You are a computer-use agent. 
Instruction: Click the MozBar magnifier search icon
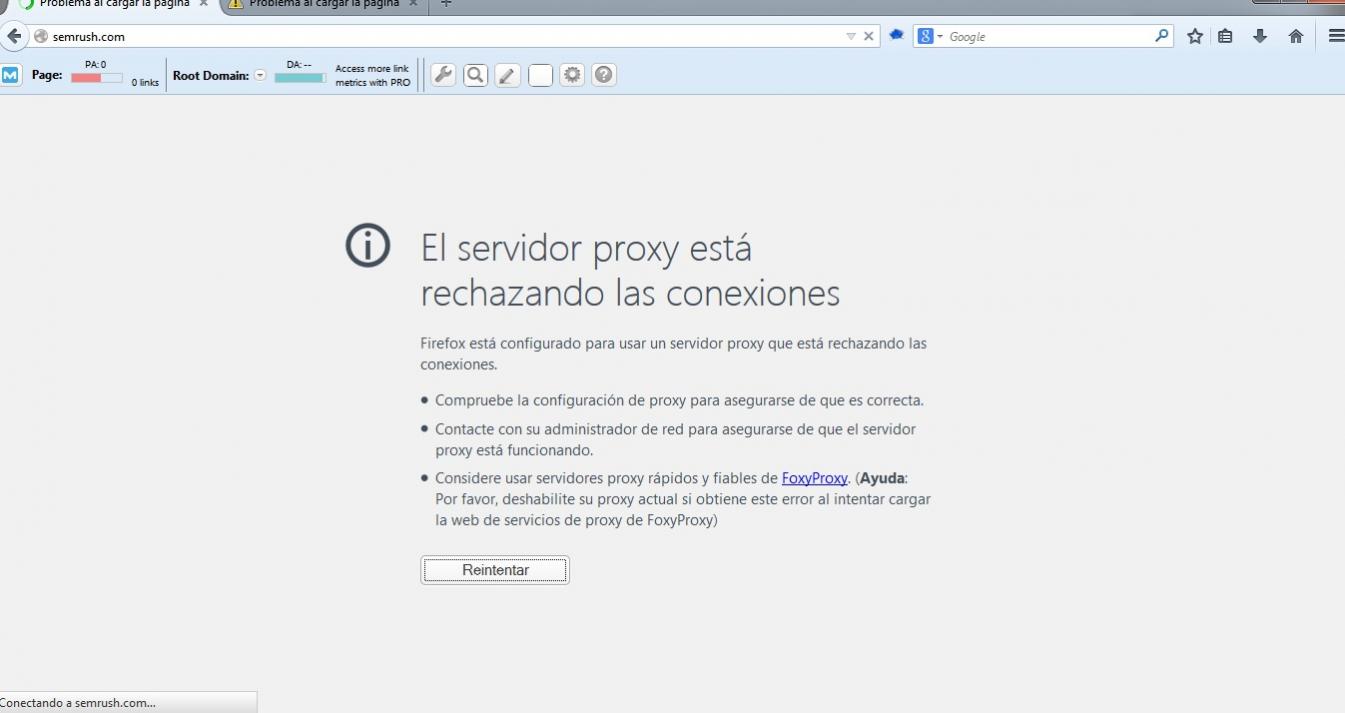[476, 75]
